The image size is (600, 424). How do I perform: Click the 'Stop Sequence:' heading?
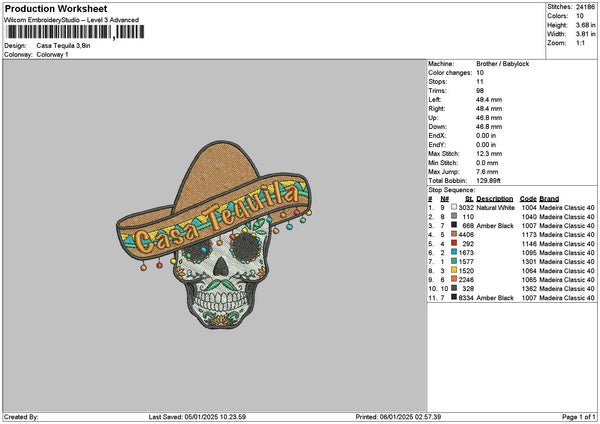(452, 190)
